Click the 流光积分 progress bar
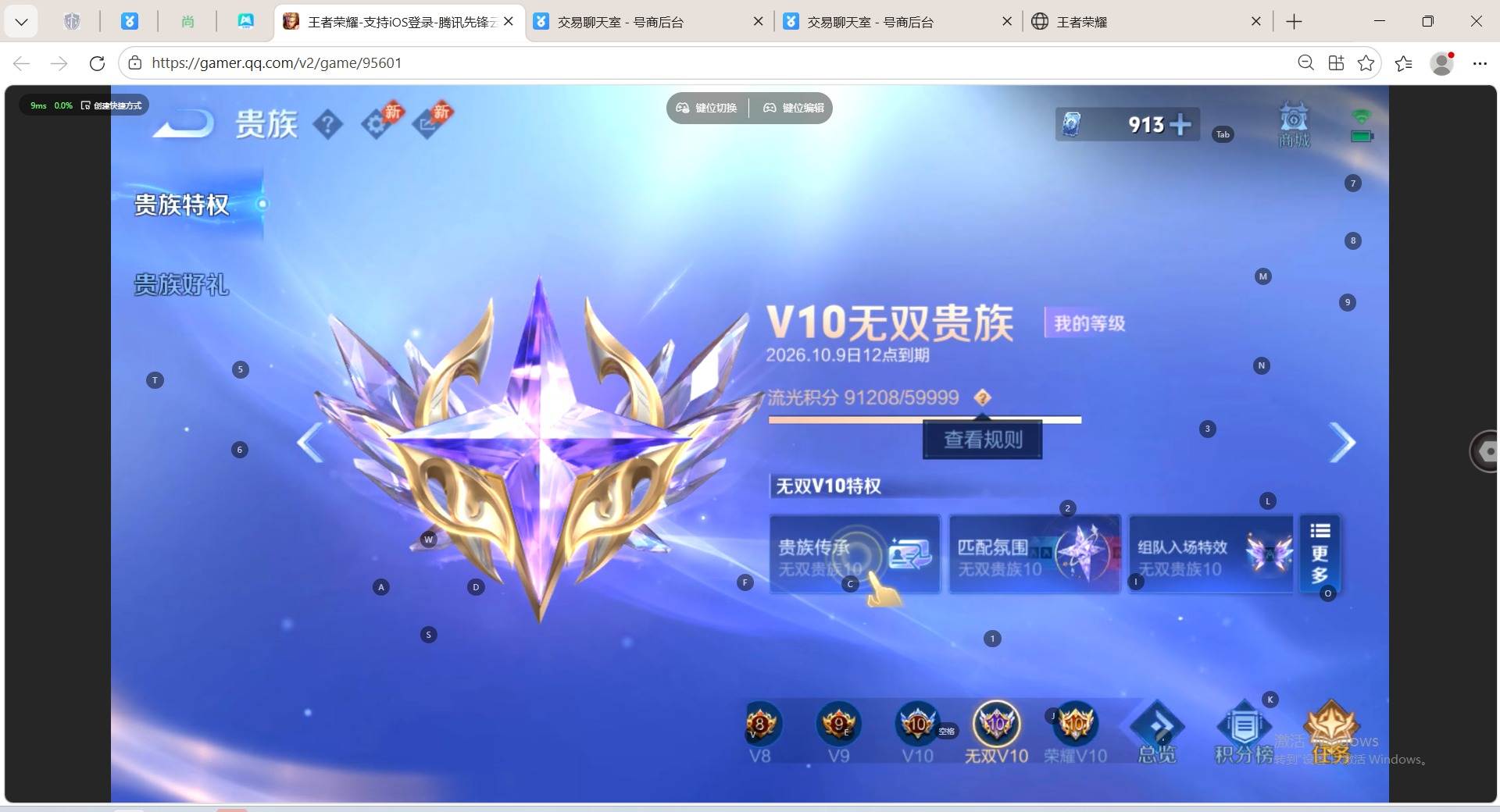The width and height of the screenshot is (1500, 812). pyautogui.click(x=925, y=420)
